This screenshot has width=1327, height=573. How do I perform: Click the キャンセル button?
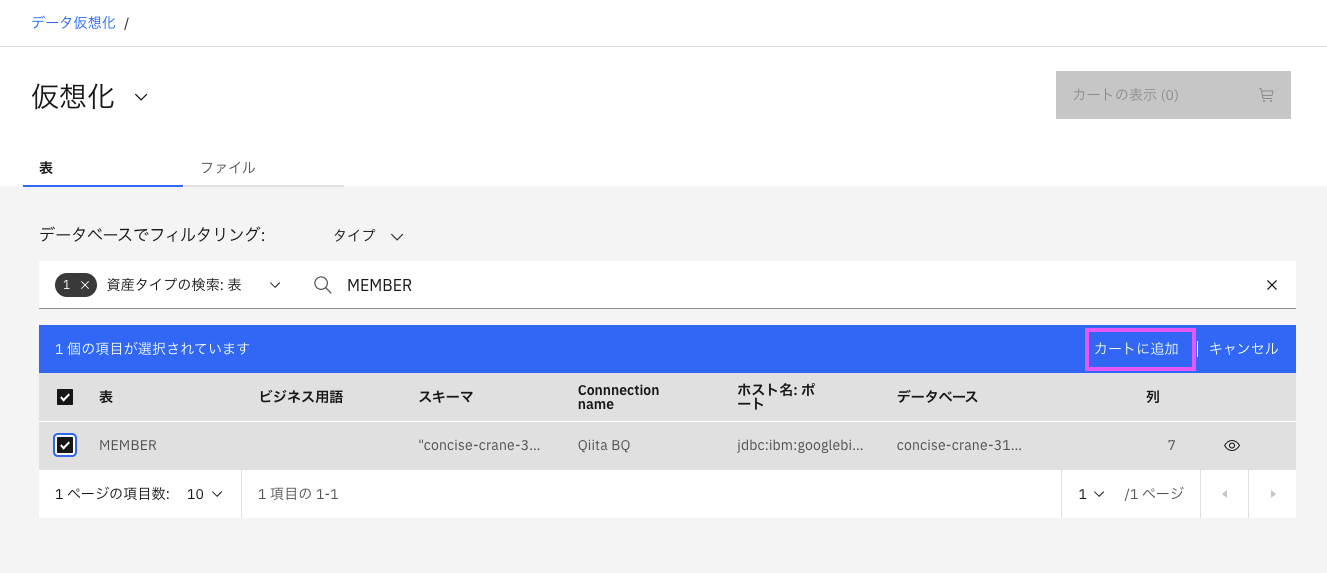(x=1244, y=349)
